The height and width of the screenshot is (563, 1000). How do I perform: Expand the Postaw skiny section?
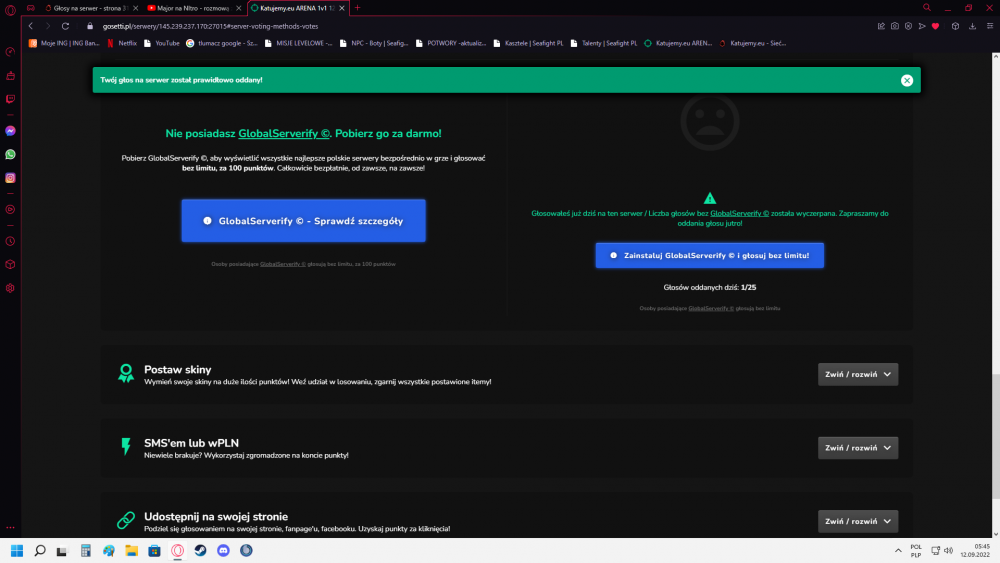coord(858,374)
